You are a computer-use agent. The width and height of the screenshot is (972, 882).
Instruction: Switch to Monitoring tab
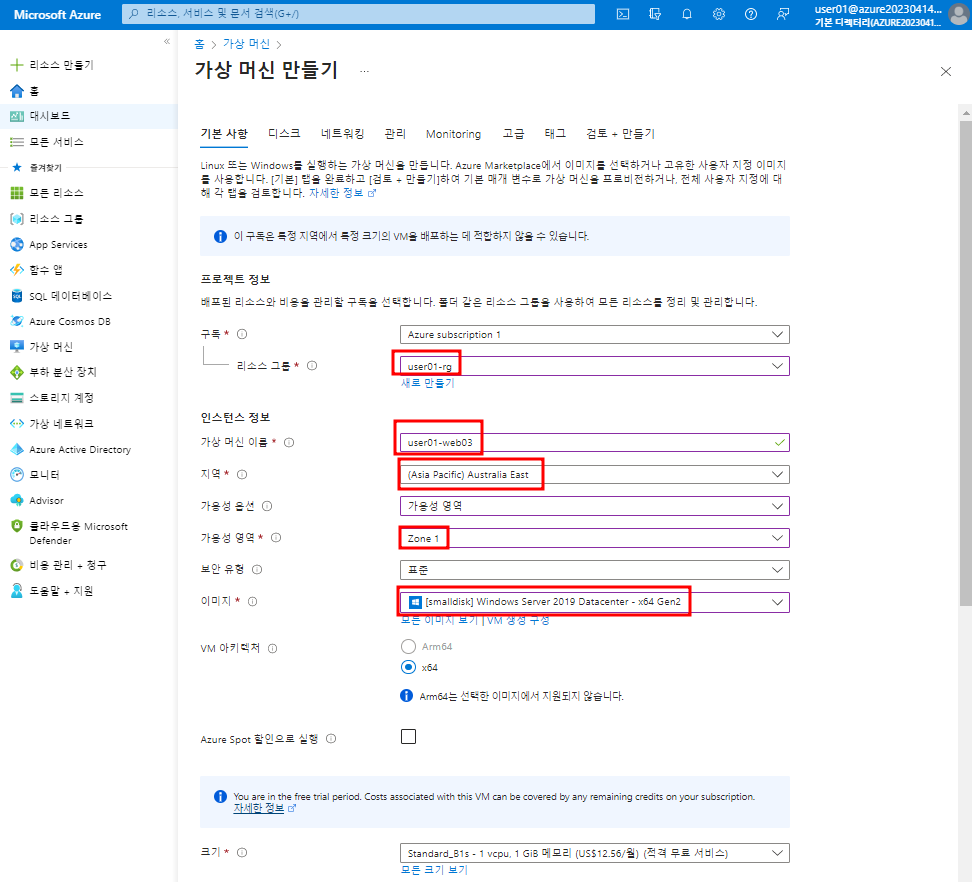coord(453,134)
